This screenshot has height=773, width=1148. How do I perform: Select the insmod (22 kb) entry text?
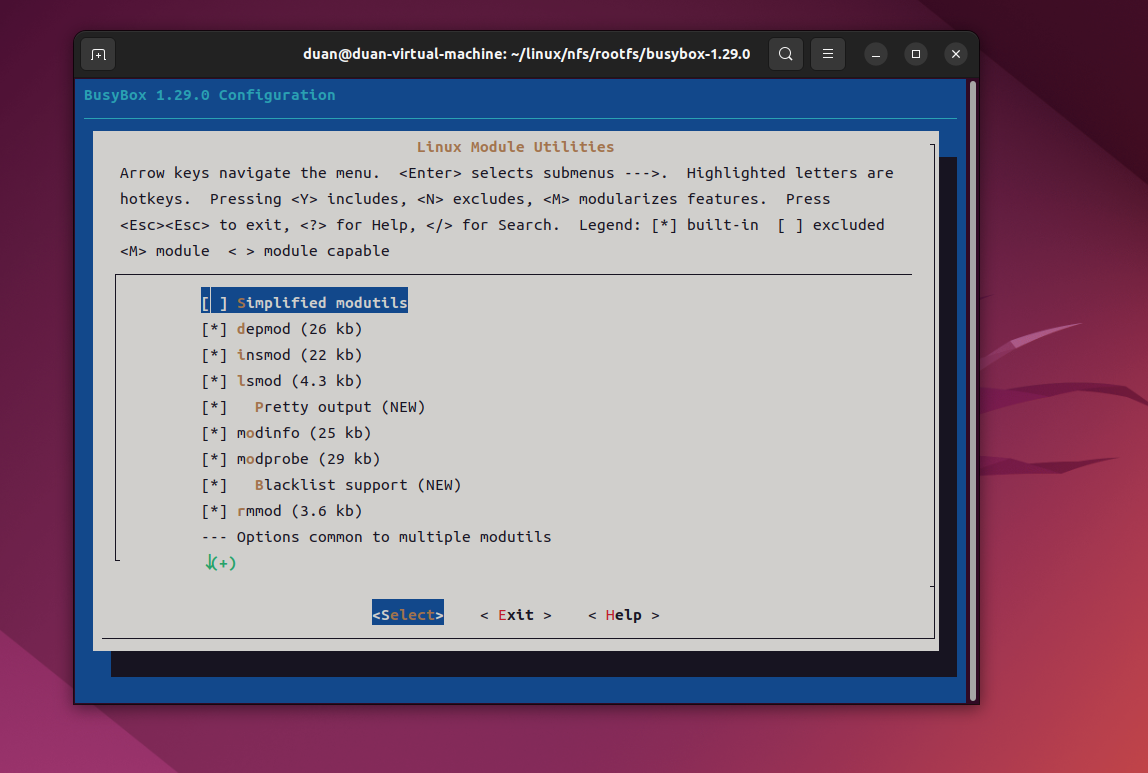(x=299, y=355)
